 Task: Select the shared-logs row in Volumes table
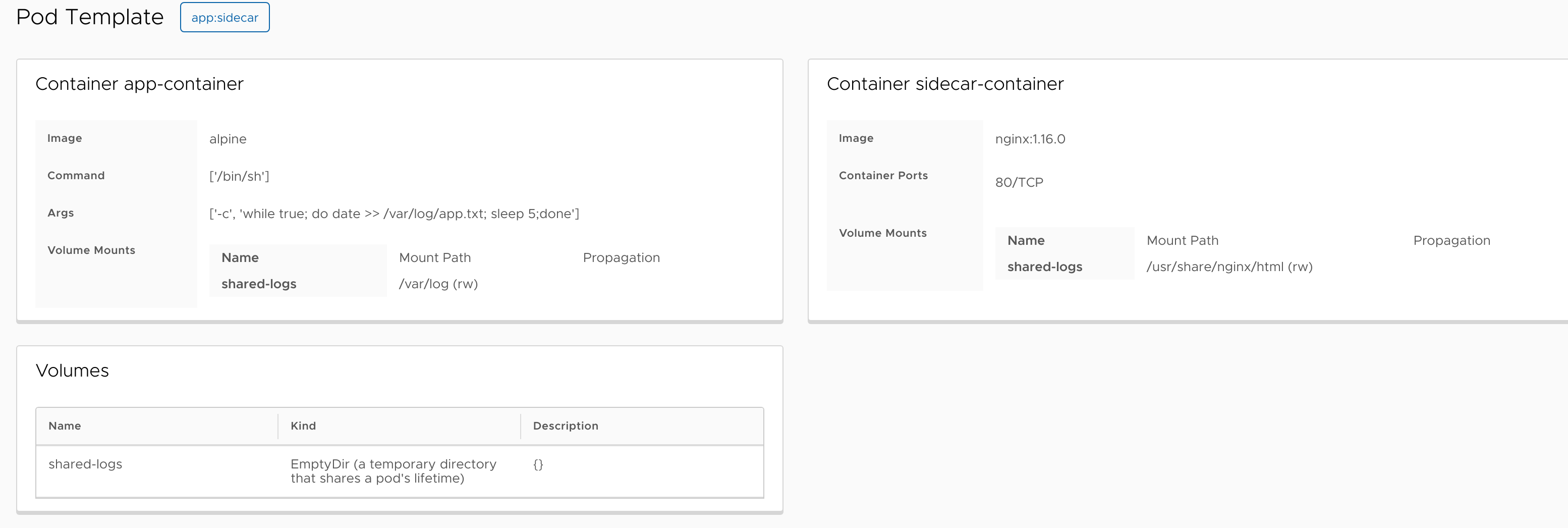coord(85,464)
